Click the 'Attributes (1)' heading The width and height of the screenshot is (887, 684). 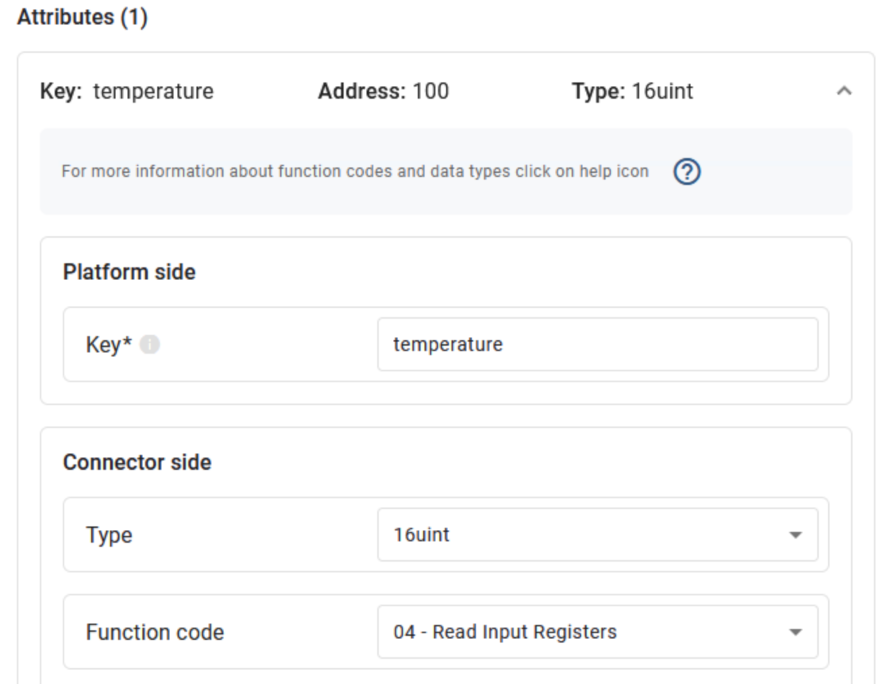point(82,18)
